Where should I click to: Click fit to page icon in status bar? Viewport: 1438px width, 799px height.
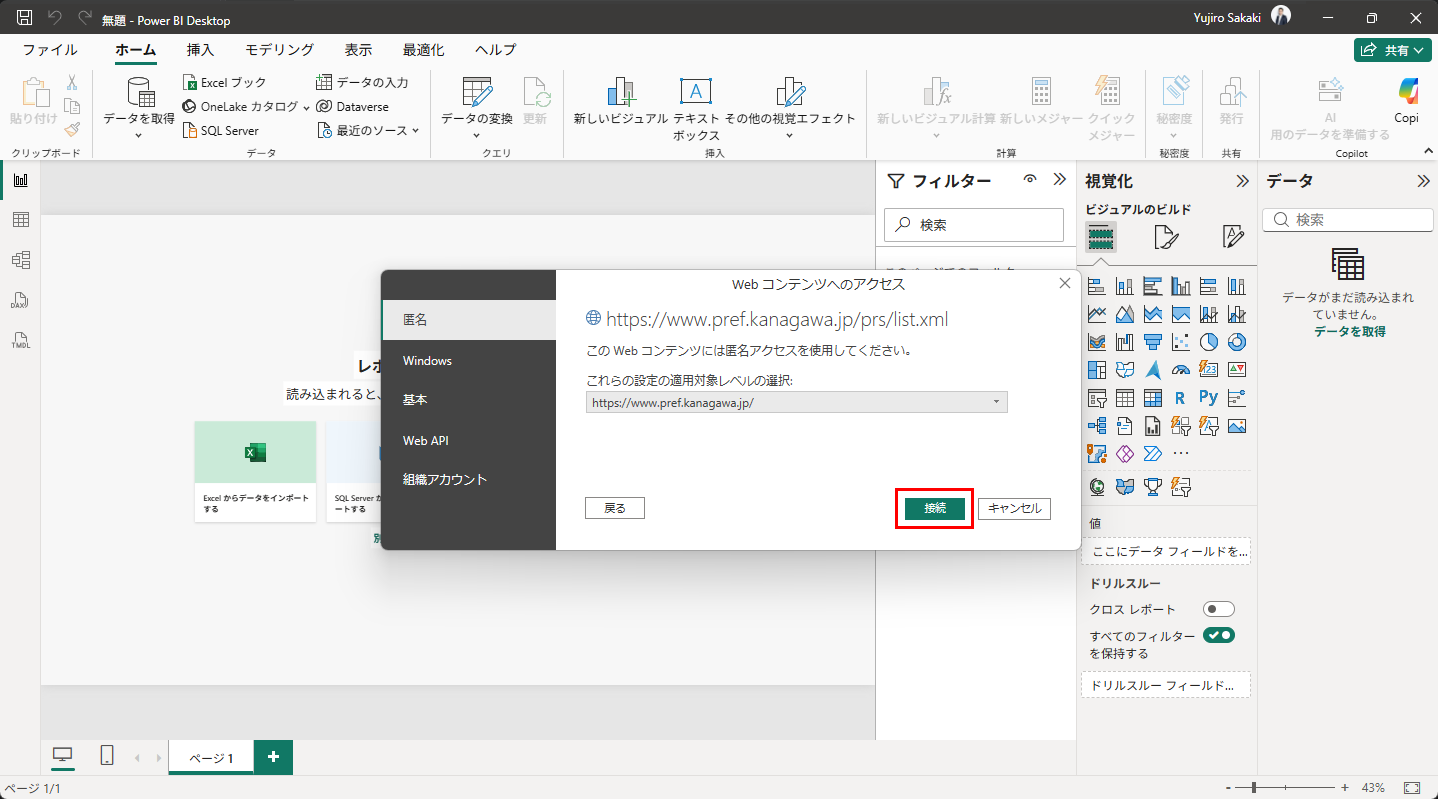(x=1412, y=788)
